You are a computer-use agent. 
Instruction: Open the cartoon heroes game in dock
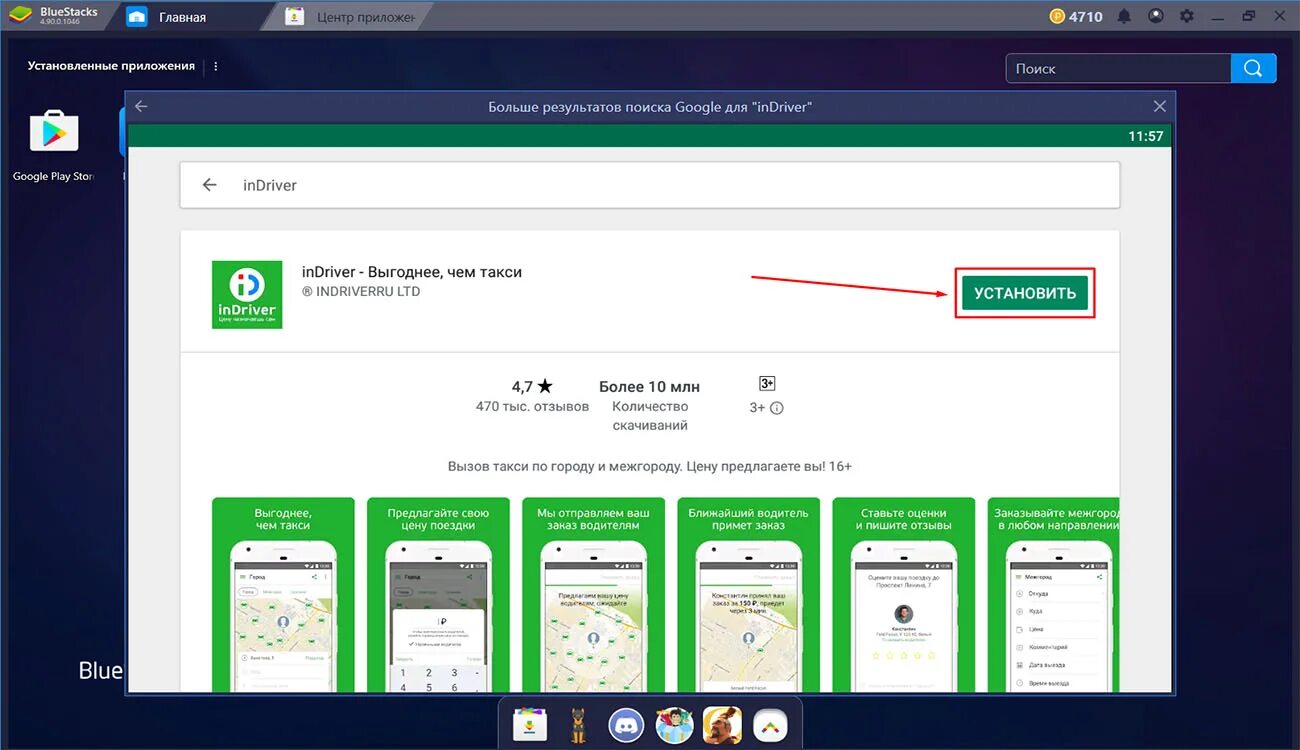click(674, 725)
